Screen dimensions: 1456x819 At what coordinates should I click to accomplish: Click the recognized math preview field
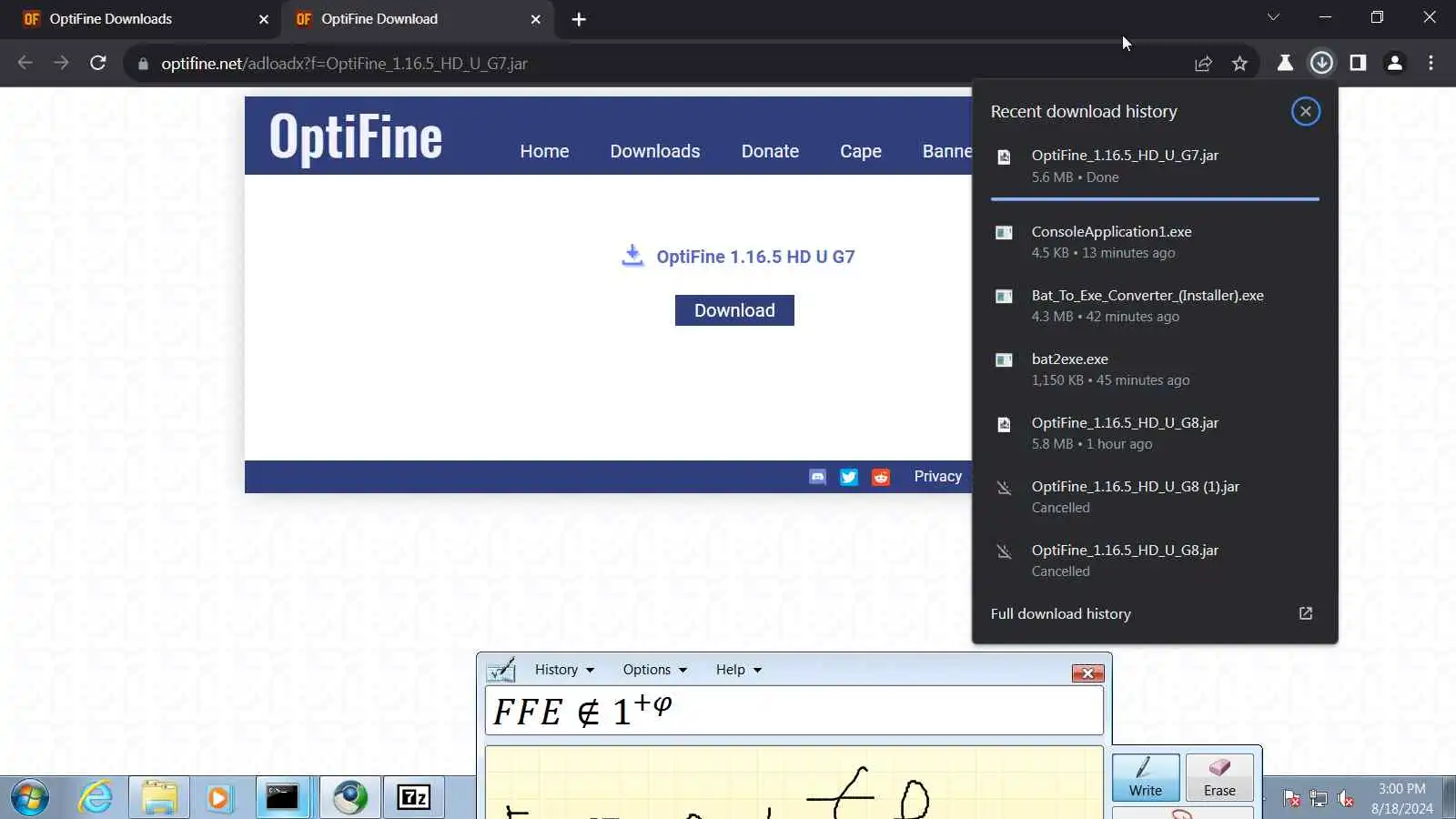794,711
